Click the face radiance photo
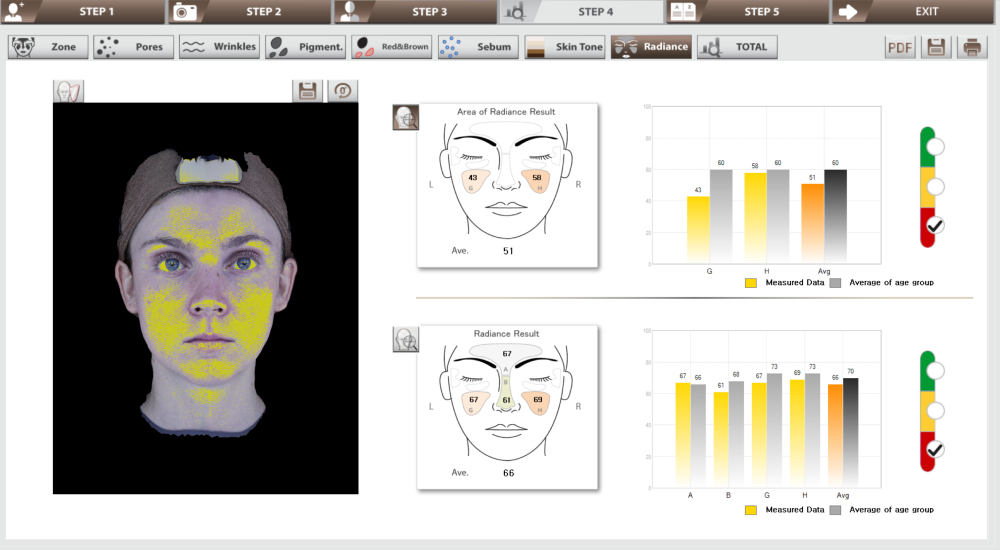 coord(205,298)
